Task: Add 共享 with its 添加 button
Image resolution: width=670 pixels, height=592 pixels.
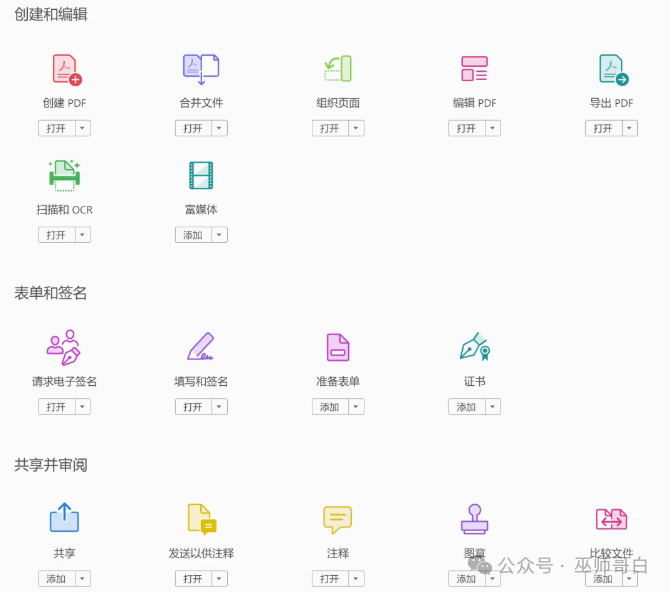Action: coord(57,578)
